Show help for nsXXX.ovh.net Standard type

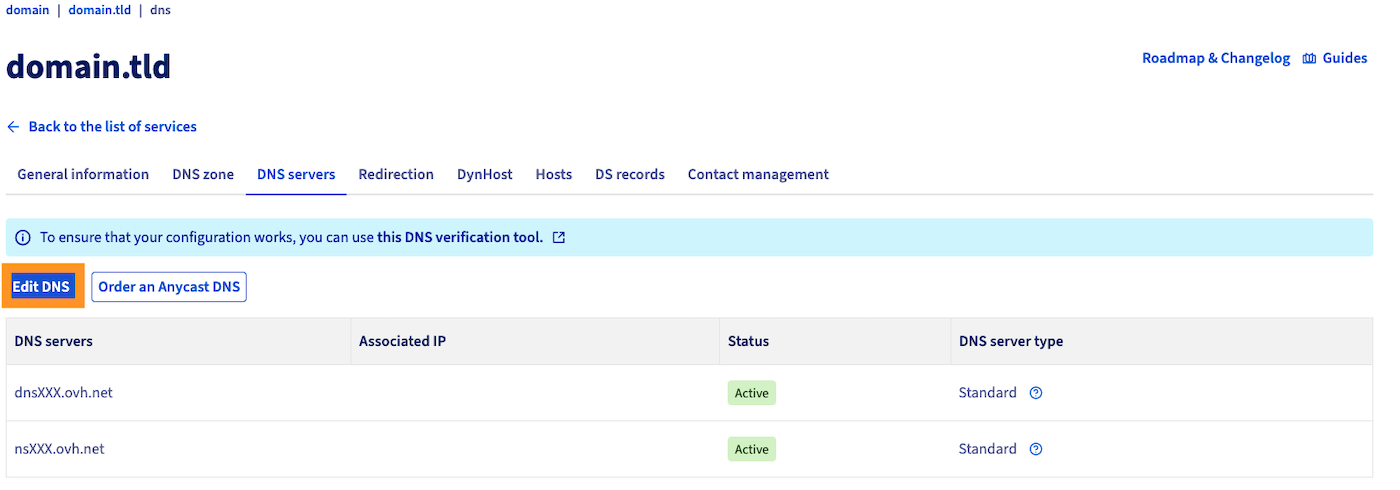point(1036,449)
